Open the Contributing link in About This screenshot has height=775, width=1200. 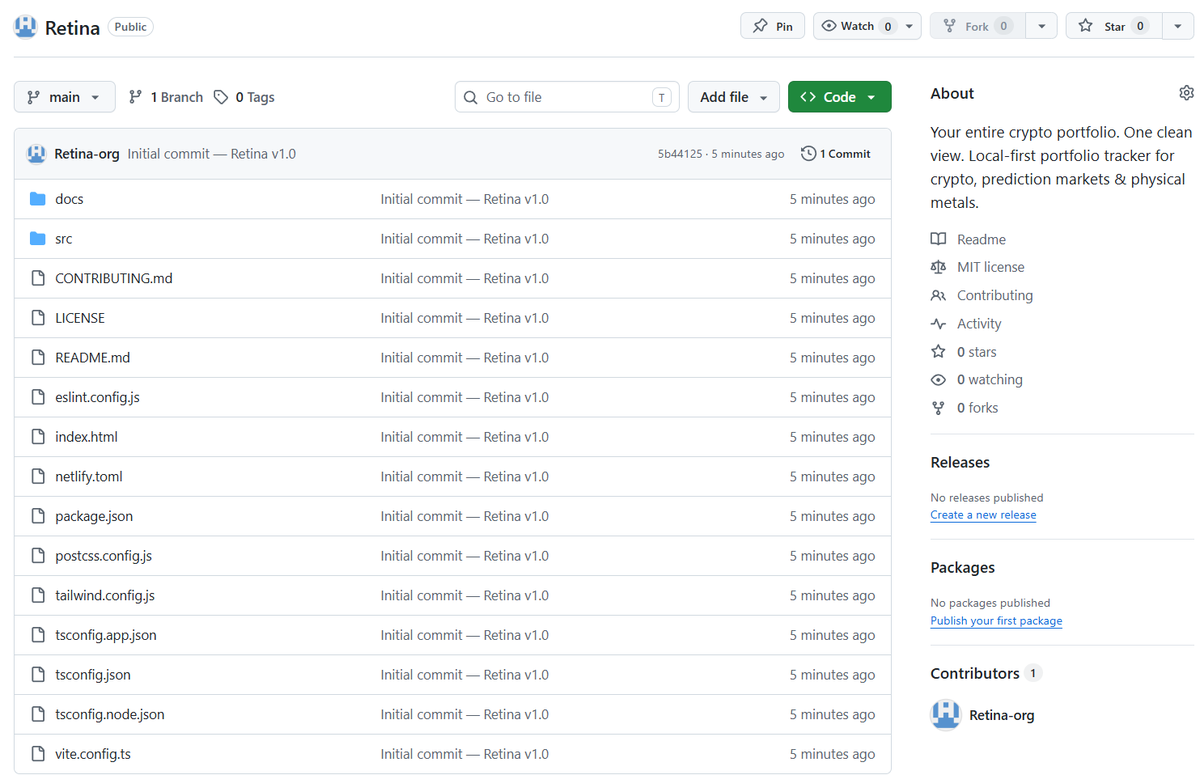pyautogui.click(x=995, y=296)
